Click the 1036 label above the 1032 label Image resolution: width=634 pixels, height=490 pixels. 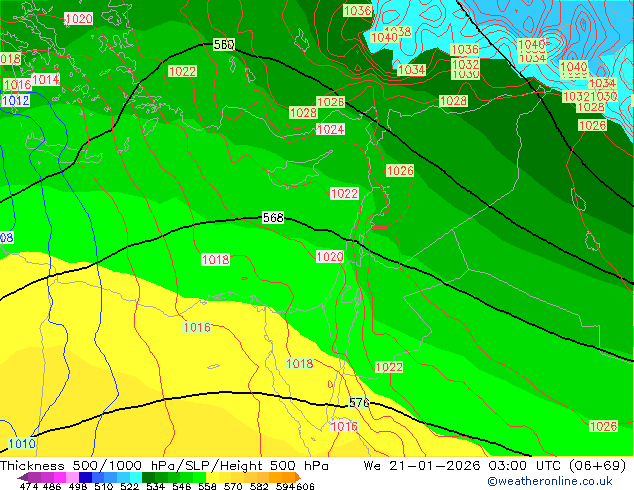pos(465,50)
